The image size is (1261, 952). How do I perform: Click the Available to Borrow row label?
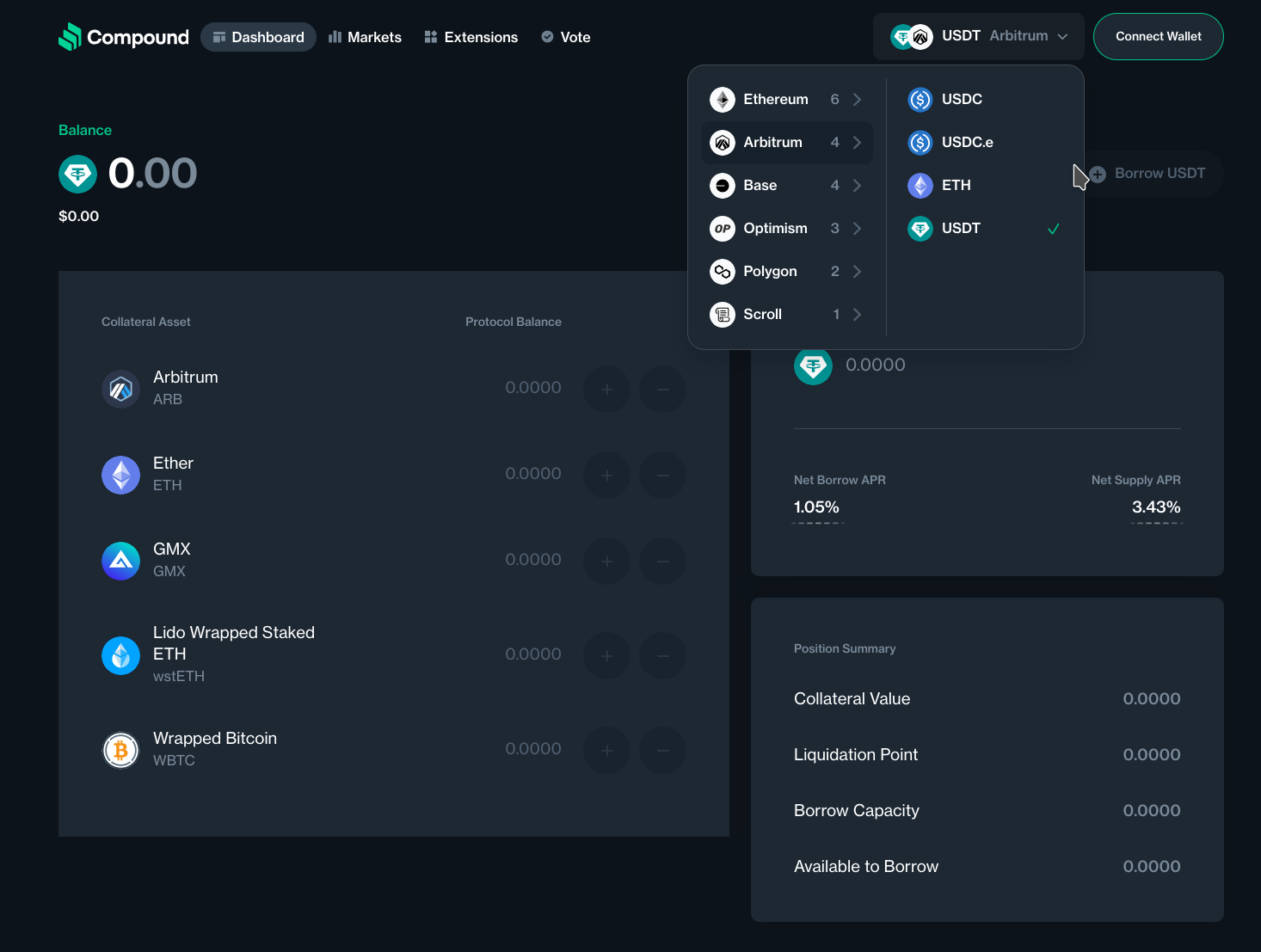[x=866, y=867]
